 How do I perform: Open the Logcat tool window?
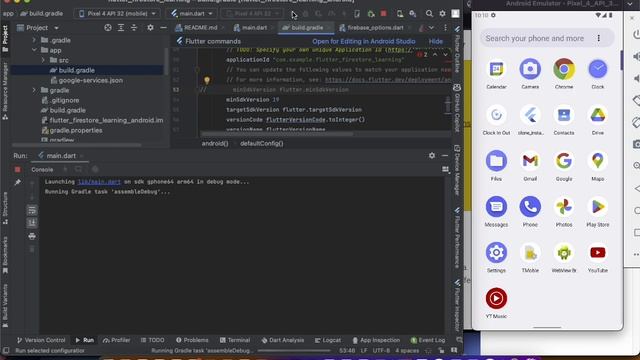tap(328, 340)
